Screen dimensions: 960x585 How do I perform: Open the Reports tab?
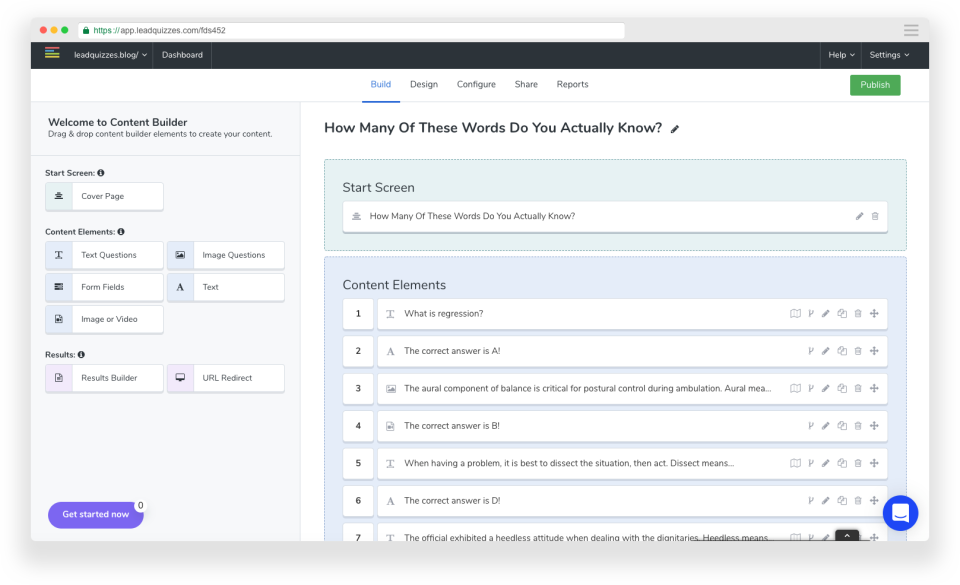(x=572, y=84)
